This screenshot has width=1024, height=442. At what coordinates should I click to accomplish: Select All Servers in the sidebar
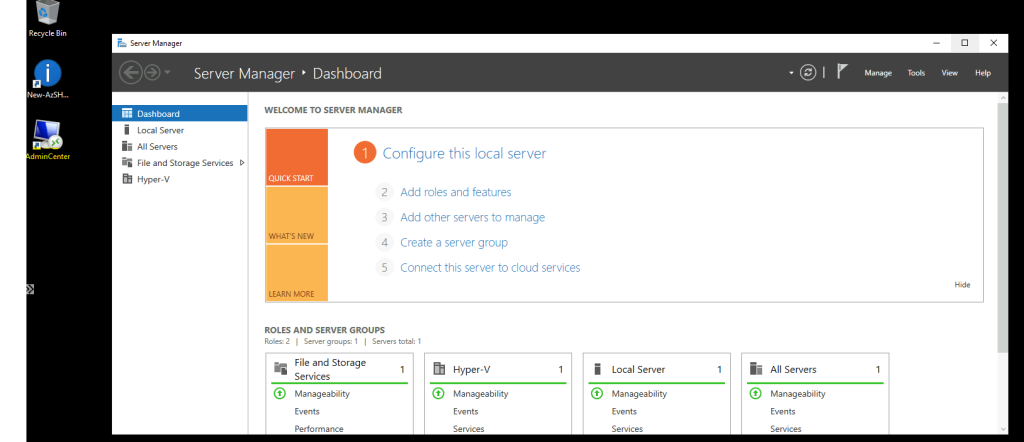pos(180,146)
